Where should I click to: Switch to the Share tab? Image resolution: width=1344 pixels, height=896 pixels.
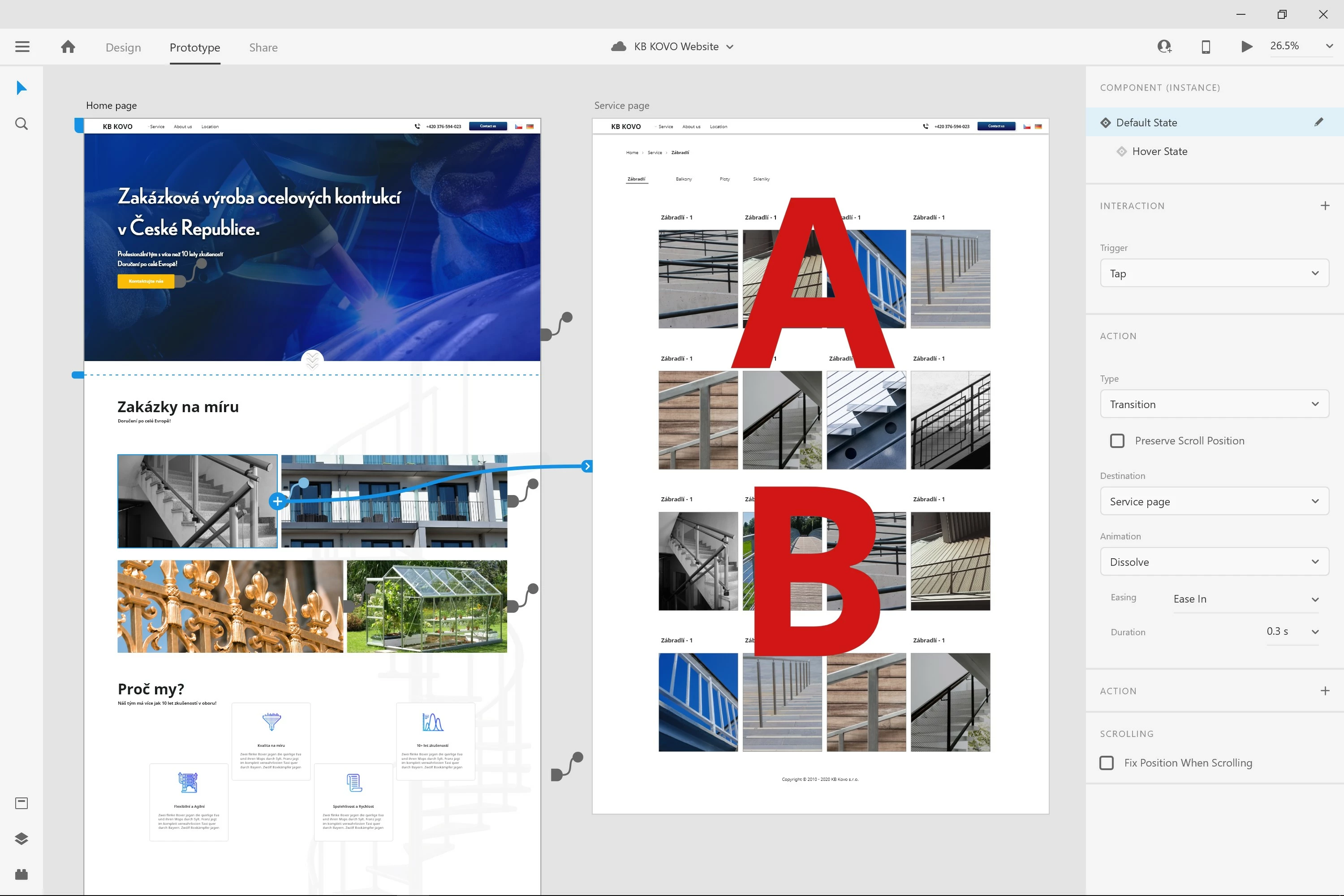coord(263,47)
